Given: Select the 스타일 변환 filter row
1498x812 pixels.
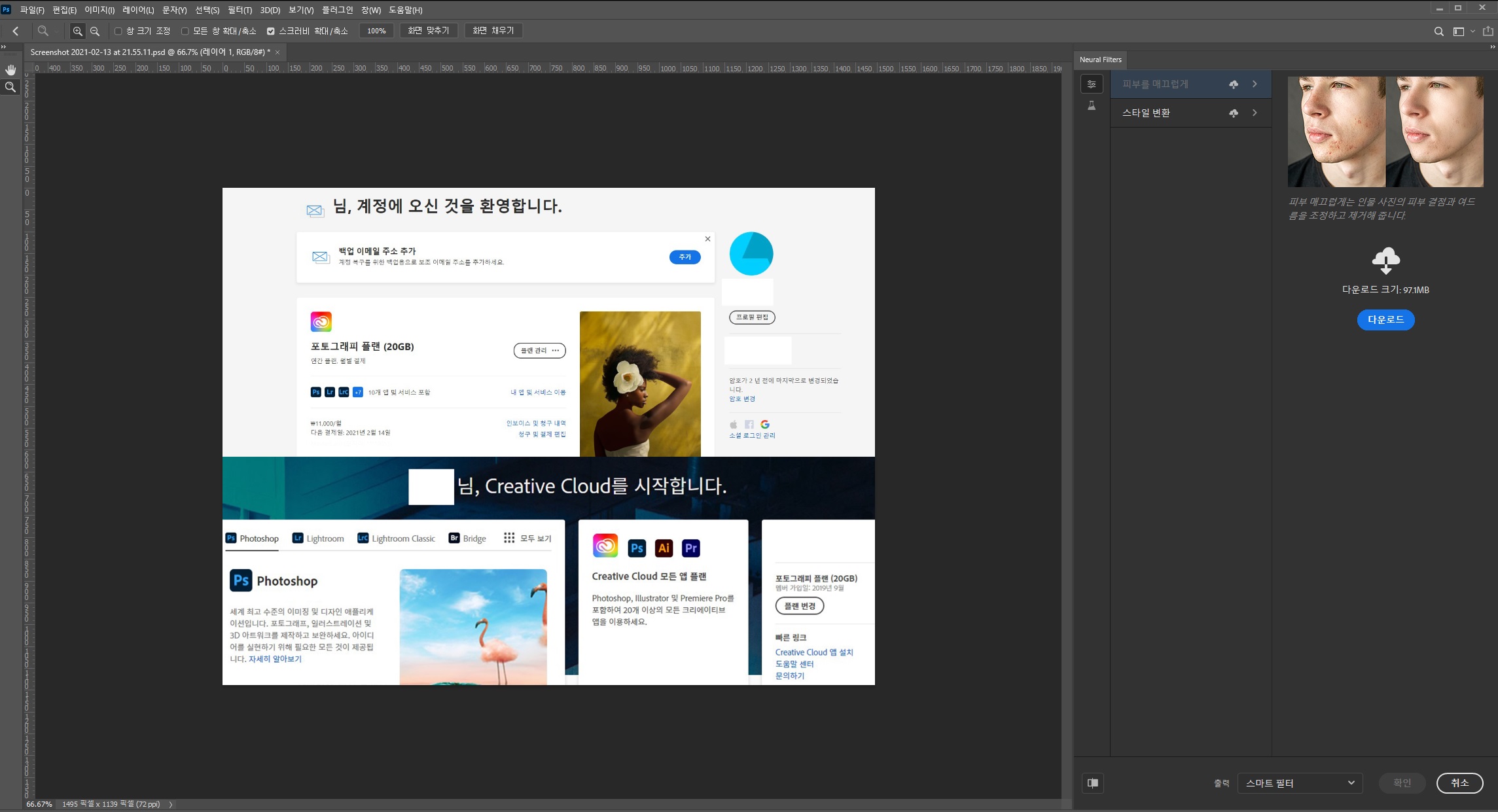Looking at the screenshot, I should (1190, 113).
